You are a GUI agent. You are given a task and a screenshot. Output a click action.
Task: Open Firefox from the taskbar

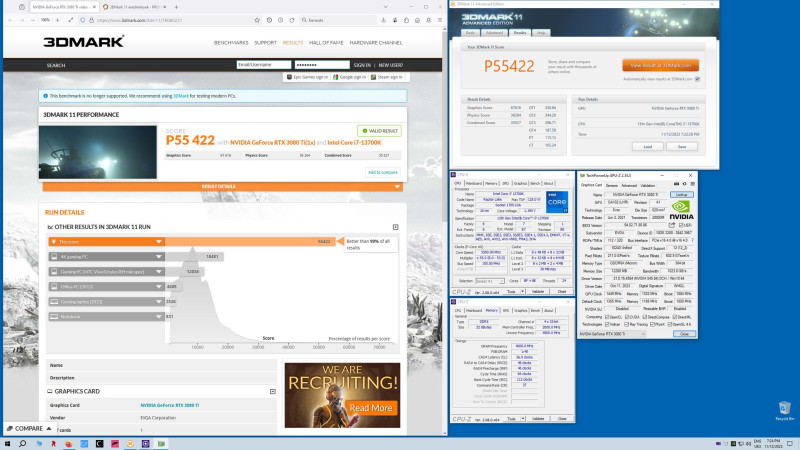click(x=68, y=444)
